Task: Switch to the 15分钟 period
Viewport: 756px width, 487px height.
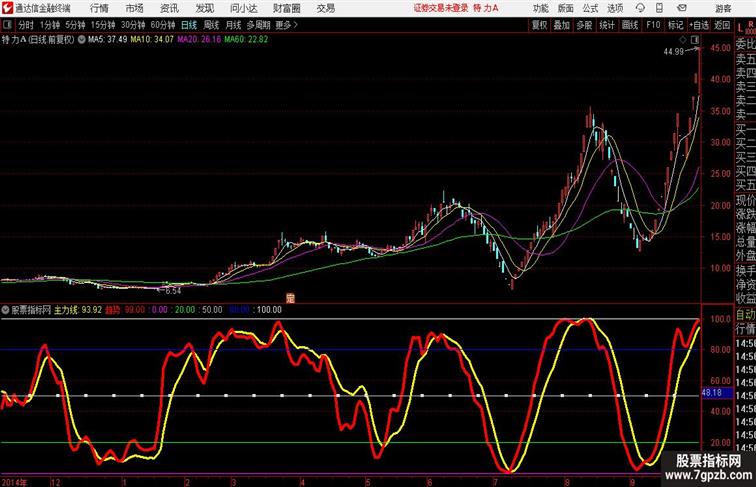Action: pos(103,25)
